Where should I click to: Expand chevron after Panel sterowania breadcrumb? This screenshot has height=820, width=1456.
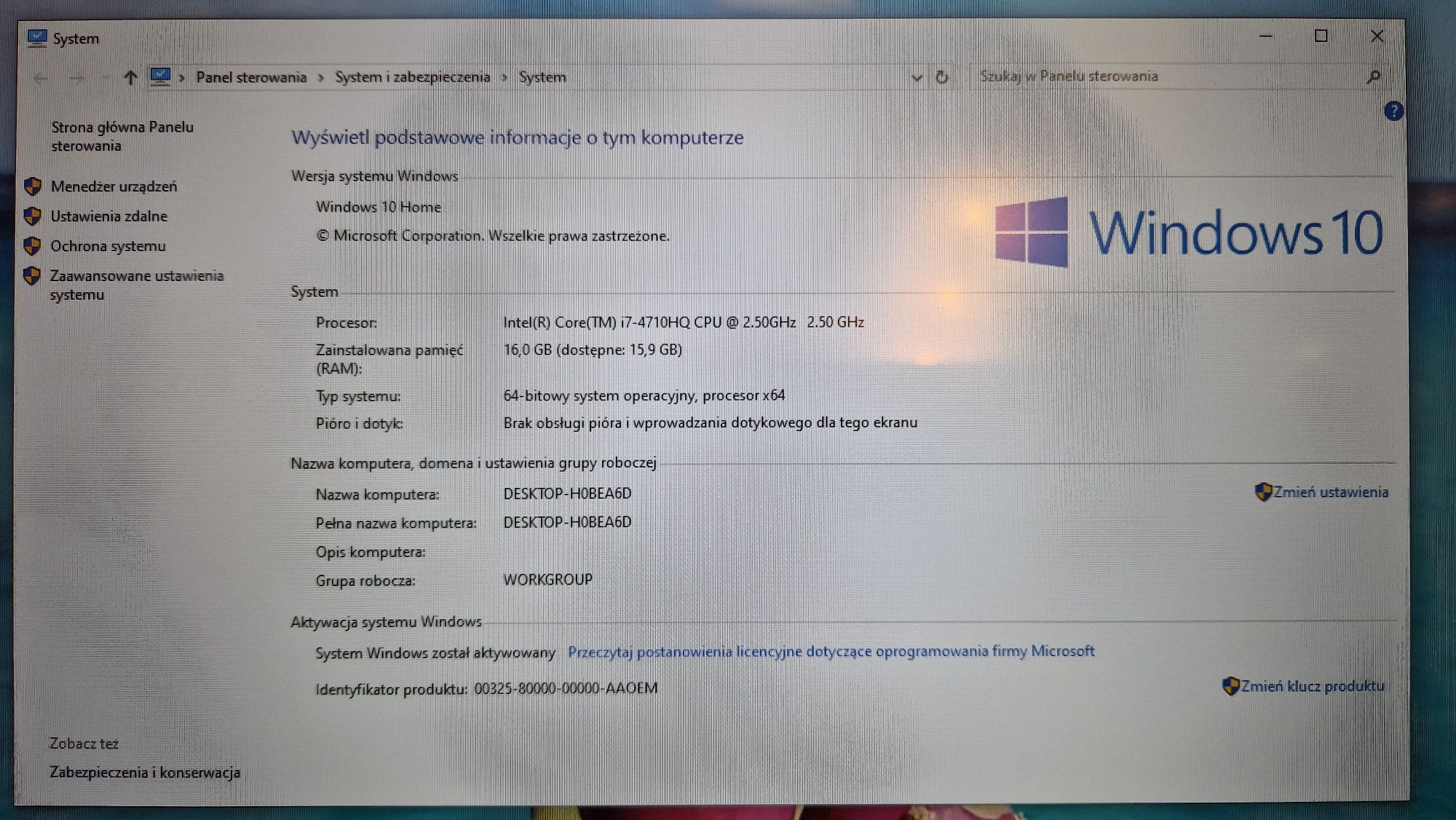point(320,78)
